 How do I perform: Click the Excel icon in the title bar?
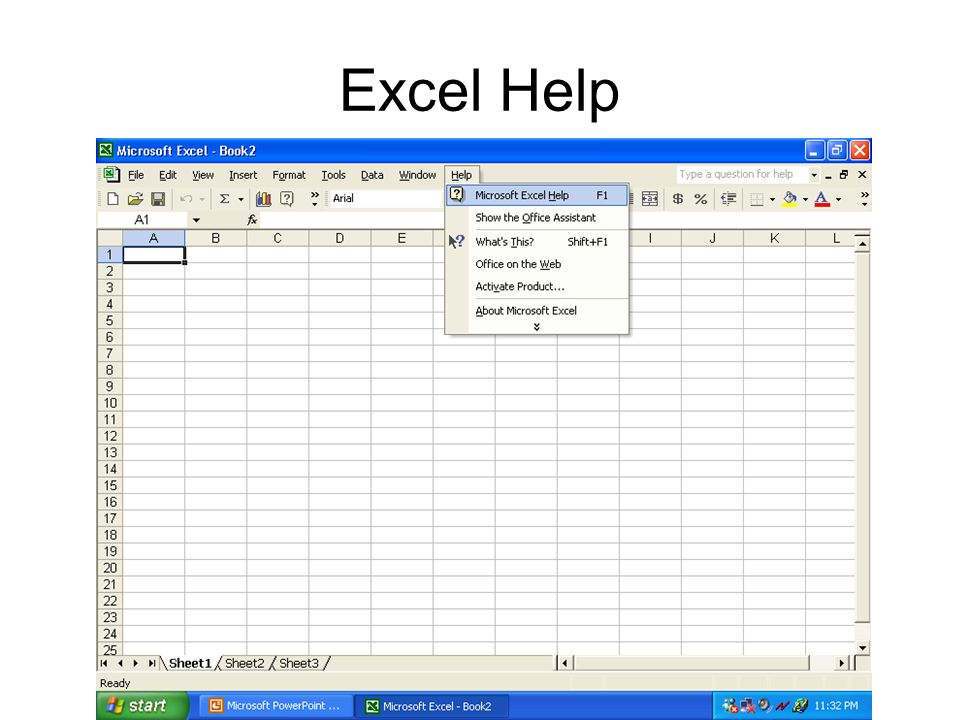pos(107,150)
